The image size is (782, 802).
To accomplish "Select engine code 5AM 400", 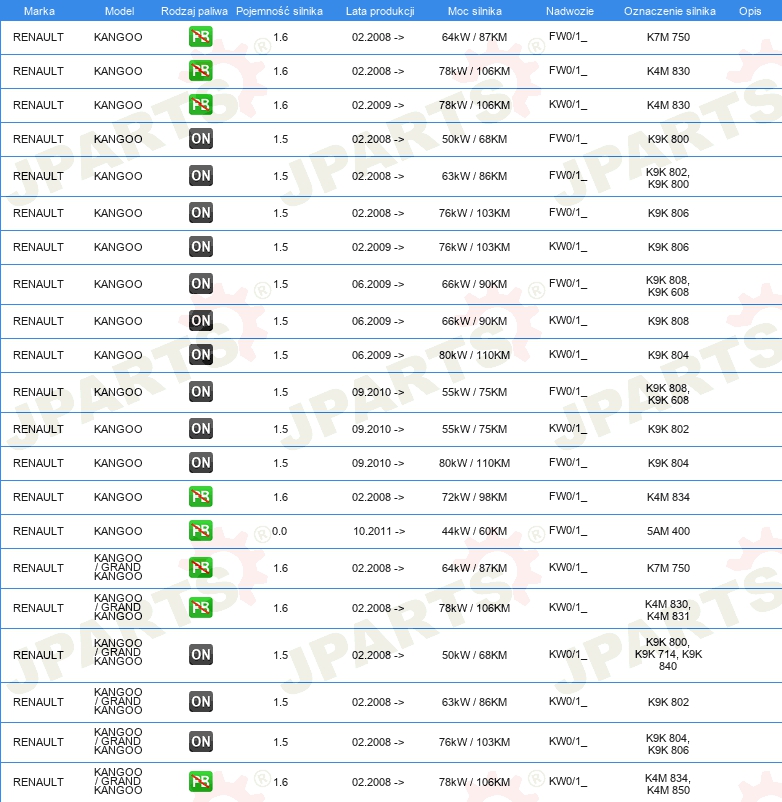I will [x=668, y=531].
